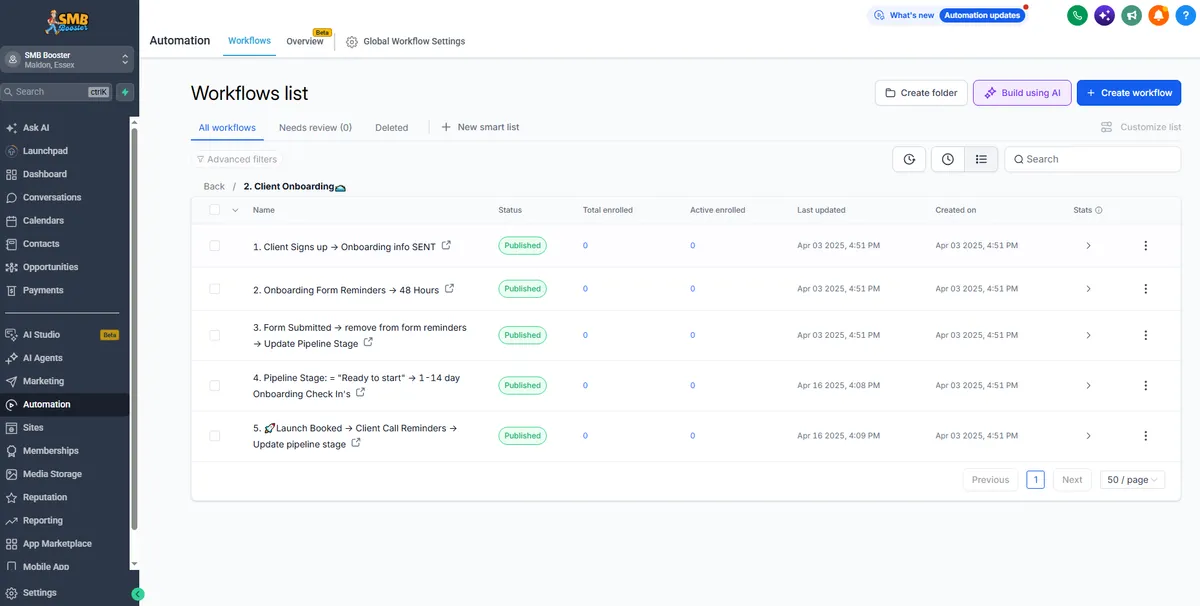Switch to the Overview tab
Screen dimensions: 1200x606
click(305, 41)
